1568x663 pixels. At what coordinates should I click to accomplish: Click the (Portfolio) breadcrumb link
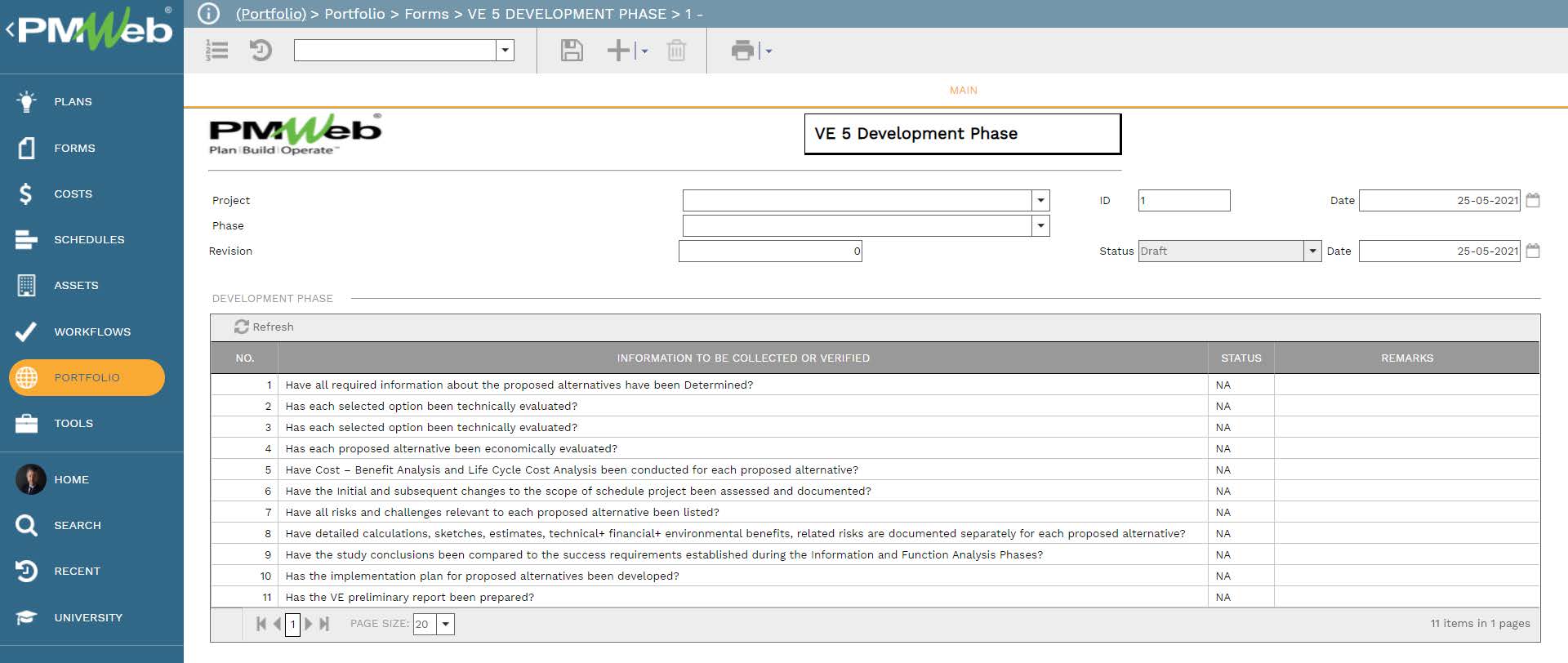(x=271, y=14)
